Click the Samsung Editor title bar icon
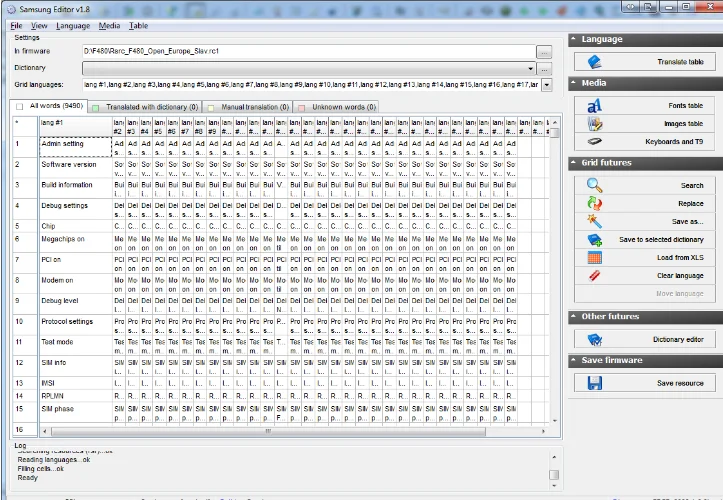 pos(12,9)
